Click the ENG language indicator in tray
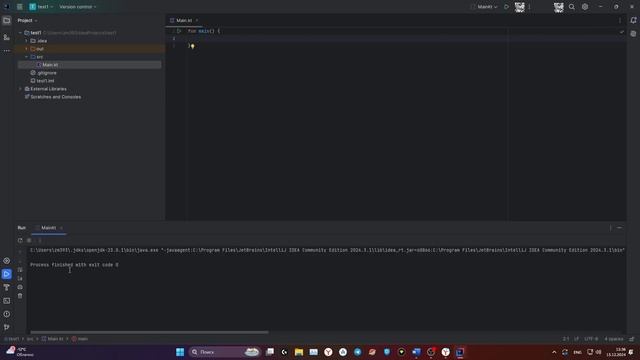This screenshot has width=640, height=360. click(578, 352)
